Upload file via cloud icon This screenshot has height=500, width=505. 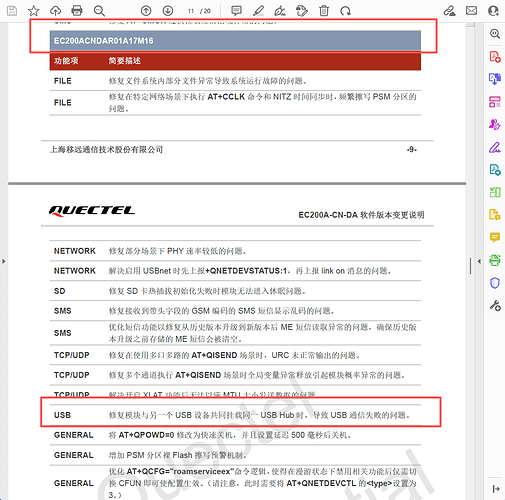point(55,11)
